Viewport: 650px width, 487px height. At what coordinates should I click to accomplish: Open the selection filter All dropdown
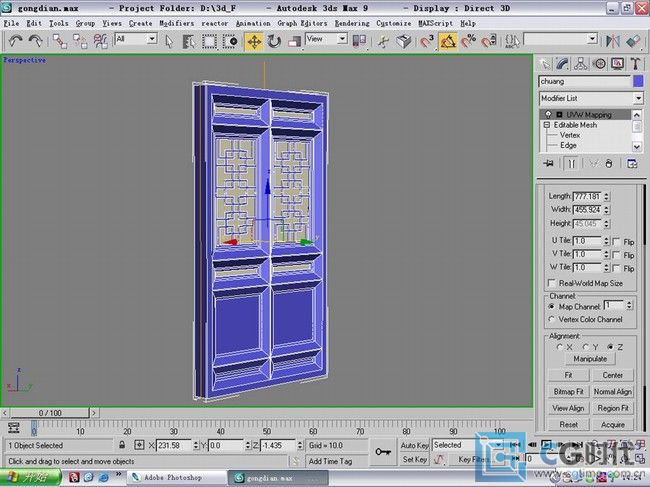152,39
